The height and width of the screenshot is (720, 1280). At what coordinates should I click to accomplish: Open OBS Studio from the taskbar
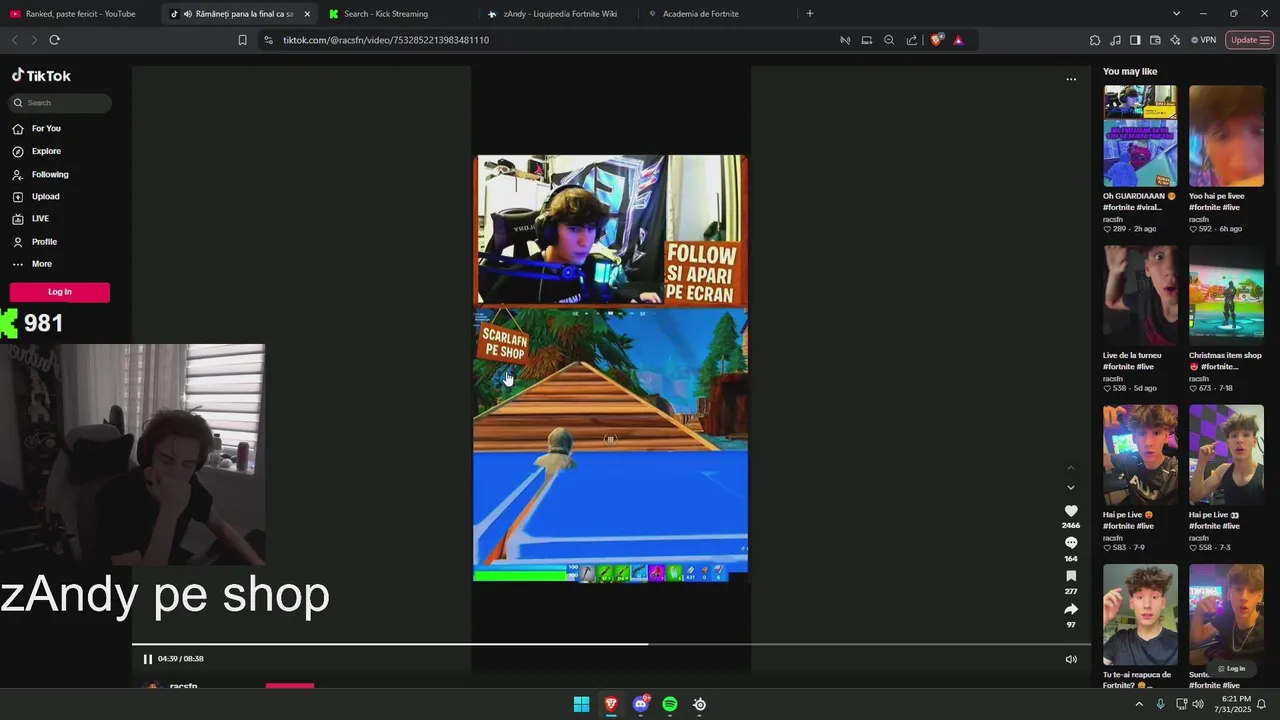[700, 704]
